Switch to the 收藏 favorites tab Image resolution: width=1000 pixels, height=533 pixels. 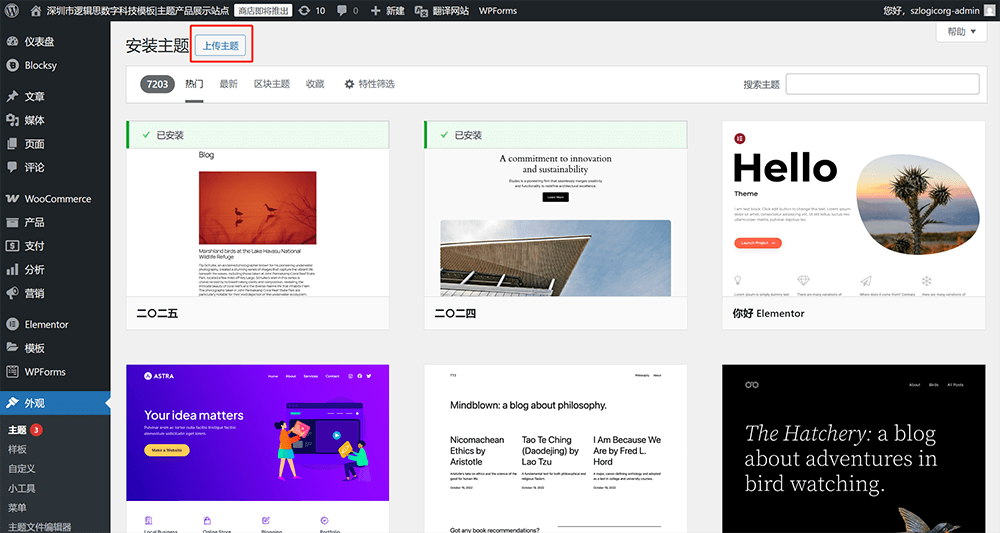[x=315, y=84]
